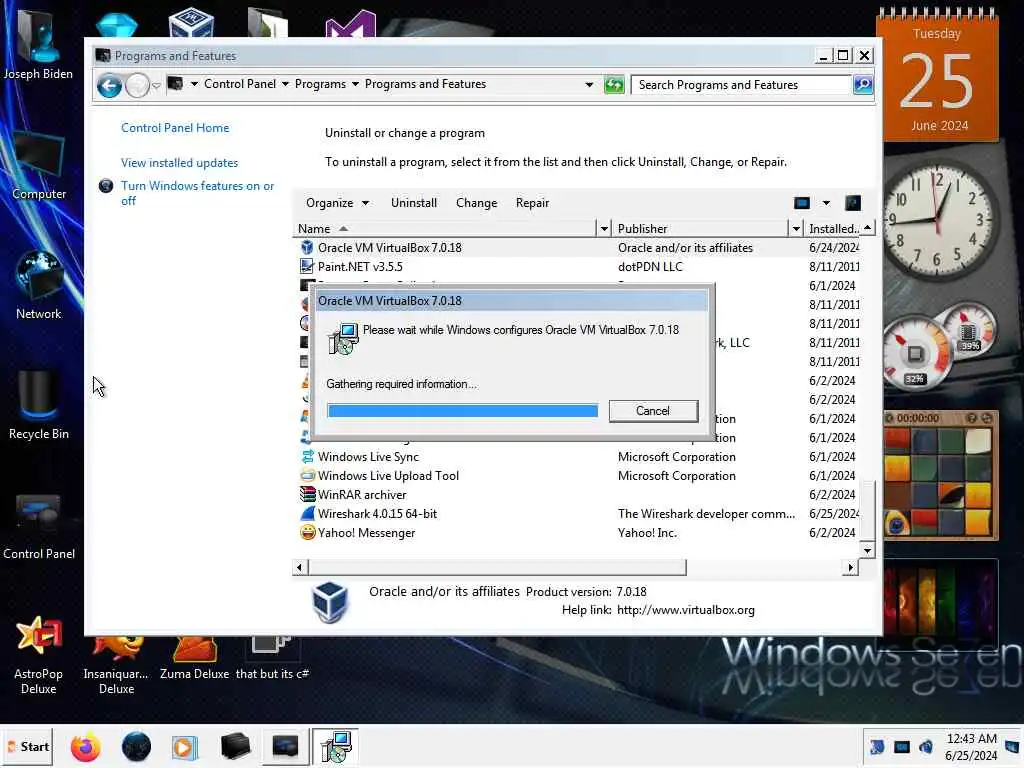1024x768 pixels.
Task: Open the Network desktop icon
Action: click(x=39, y=286)
